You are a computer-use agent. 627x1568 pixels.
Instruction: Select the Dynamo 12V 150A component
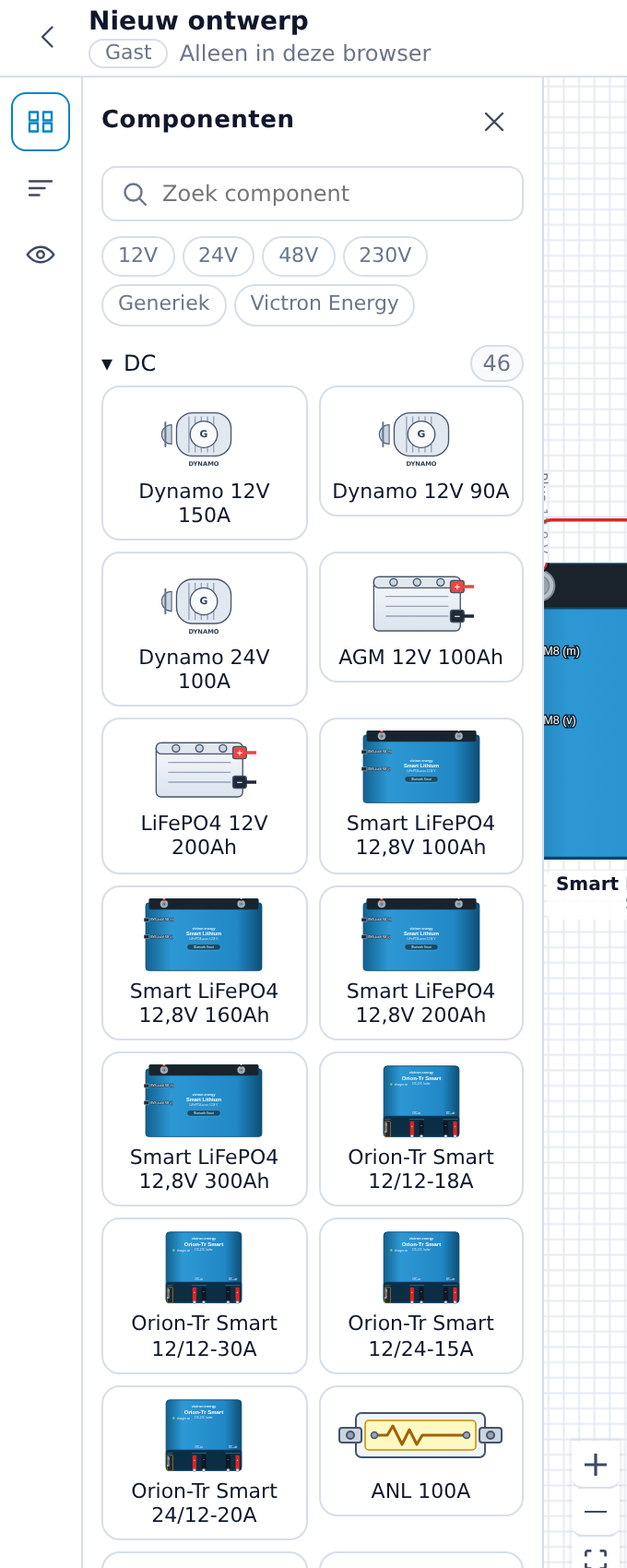[x=205, y=463]
